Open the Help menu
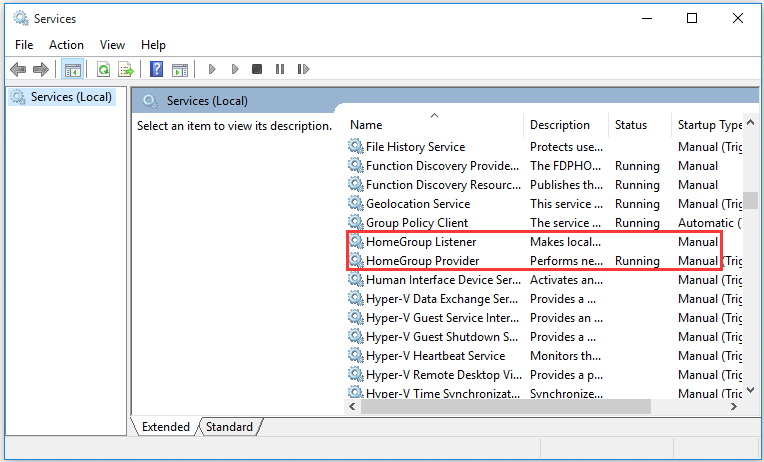Screen dimensions: 764x462 click(x=153, y=45)
